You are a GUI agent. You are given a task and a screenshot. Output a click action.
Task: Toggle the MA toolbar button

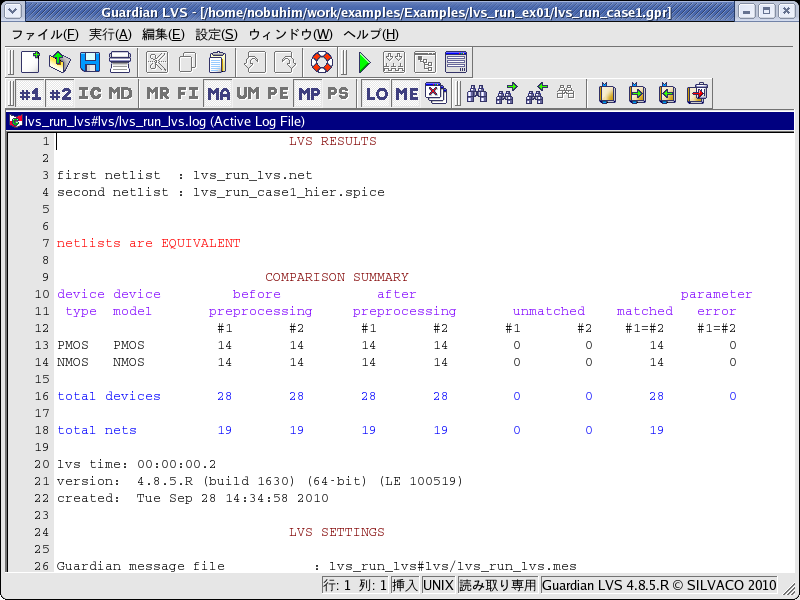218,93
